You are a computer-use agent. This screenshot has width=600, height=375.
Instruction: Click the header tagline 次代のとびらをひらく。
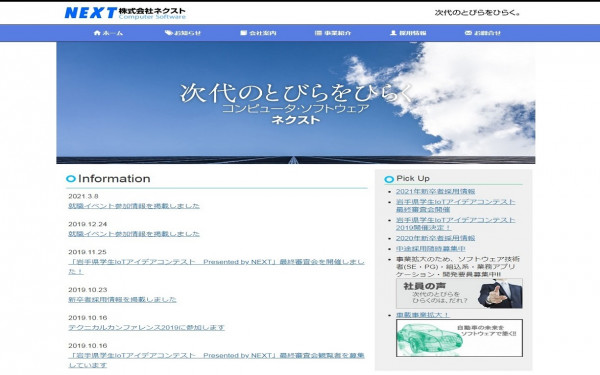point(478,13)
